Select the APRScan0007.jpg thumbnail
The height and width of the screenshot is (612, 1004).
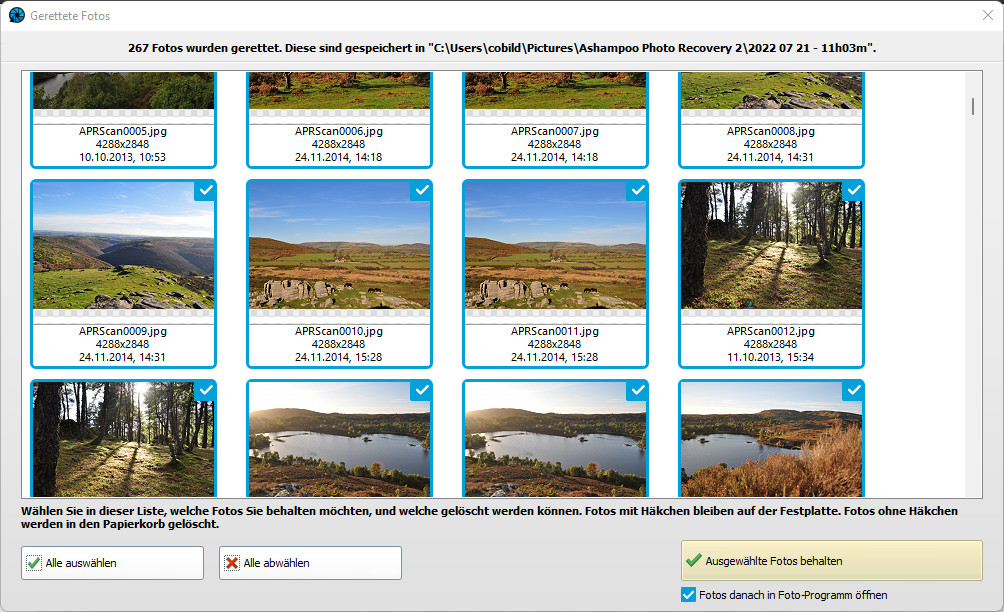click(x=555, y=90)
